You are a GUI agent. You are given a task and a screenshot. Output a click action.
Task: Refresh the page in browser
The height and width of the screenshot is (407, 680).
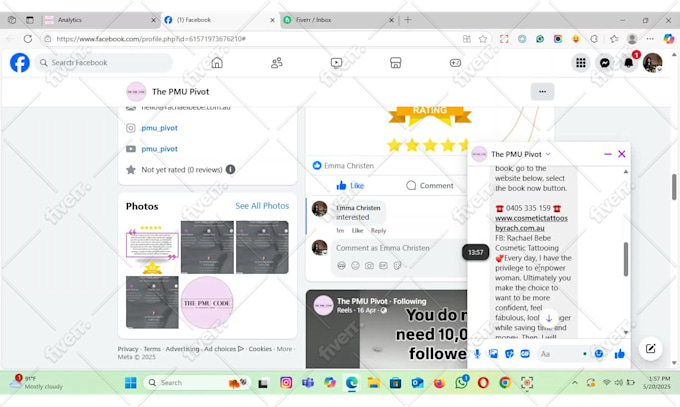click(x=28, y=39)
